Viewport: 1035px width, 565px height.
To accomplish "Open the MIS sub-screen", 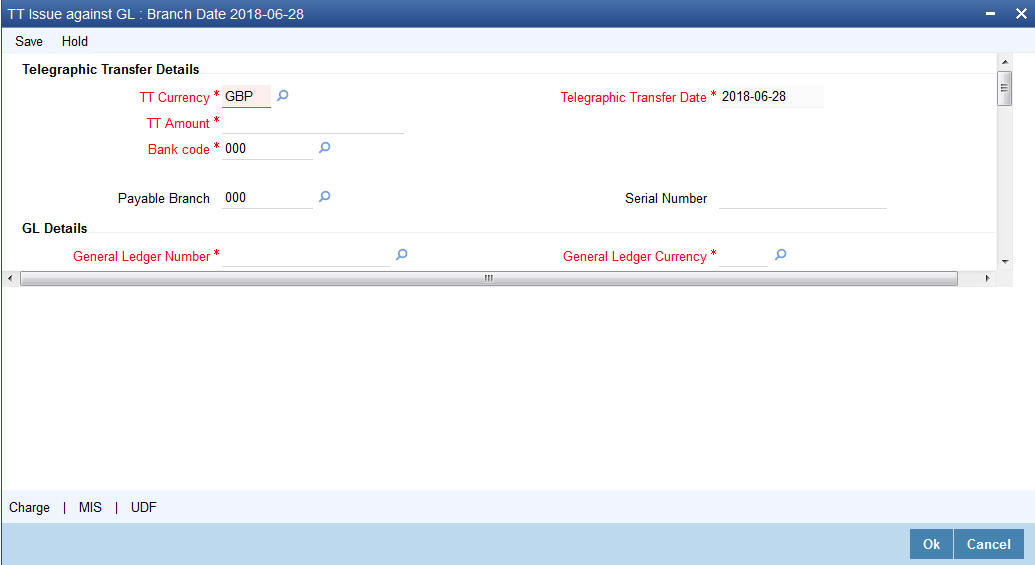I will tap(90, 507).
